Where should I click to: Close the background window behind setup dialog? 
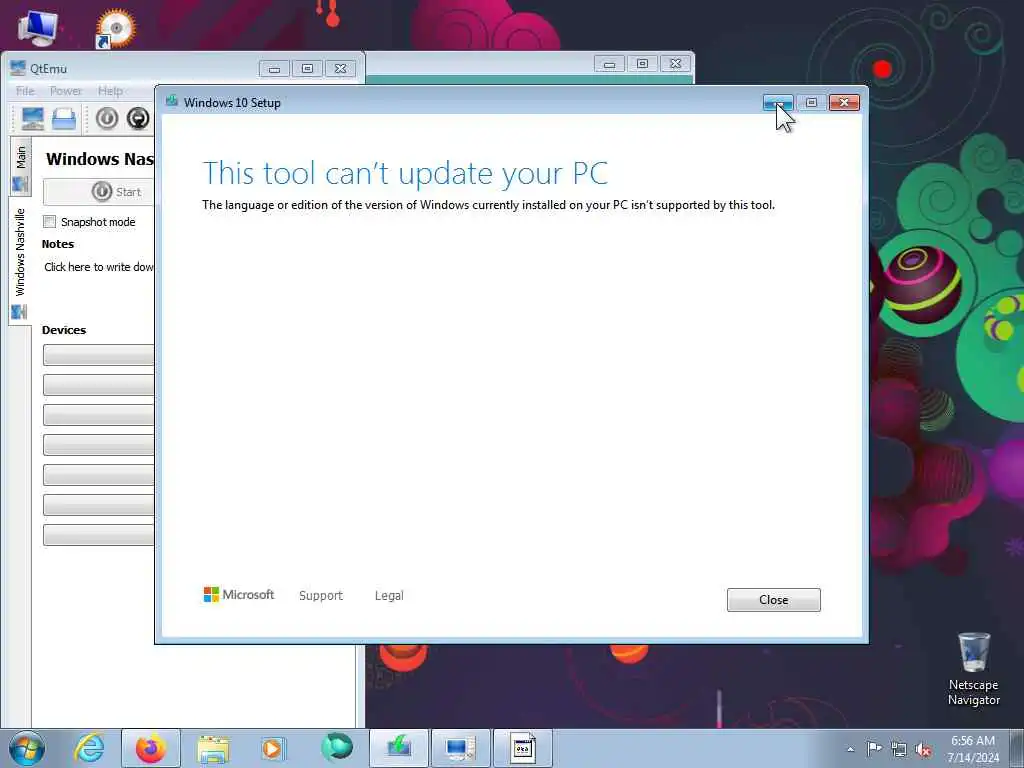coord(676,63)
